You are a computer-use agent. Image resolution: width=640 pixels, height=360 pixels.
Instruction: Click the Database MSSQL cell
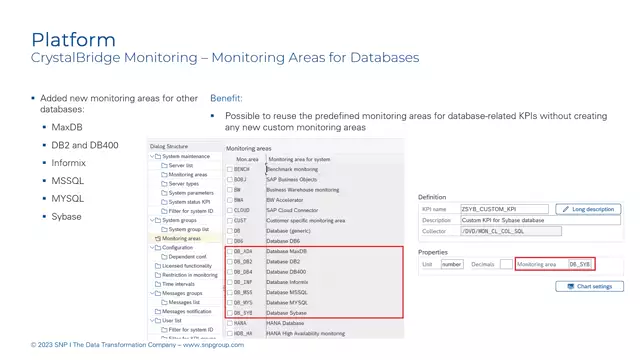(x=287, y=292)
